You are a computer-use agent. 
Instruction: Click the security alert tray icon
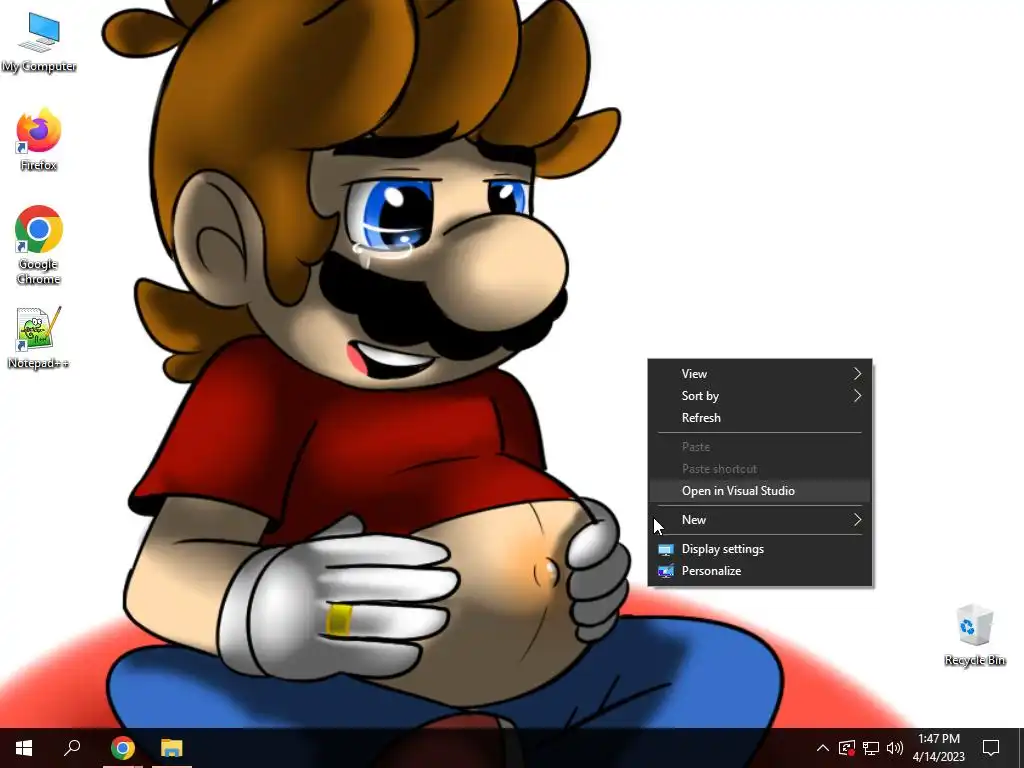pos(846,748)
